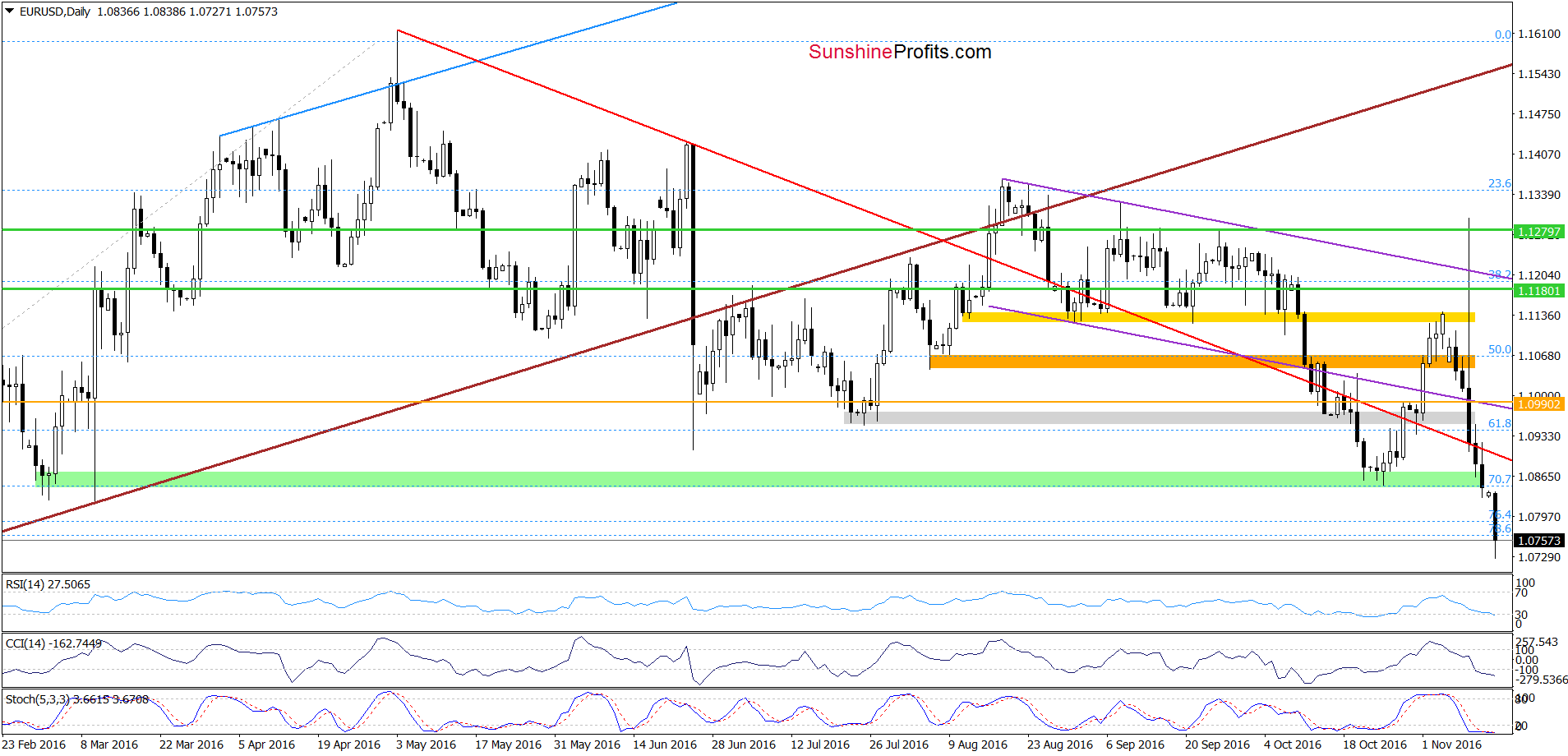Click the EURUSD,Daily chart title
The image size is (1568, 756).
(x=55, y=12)
